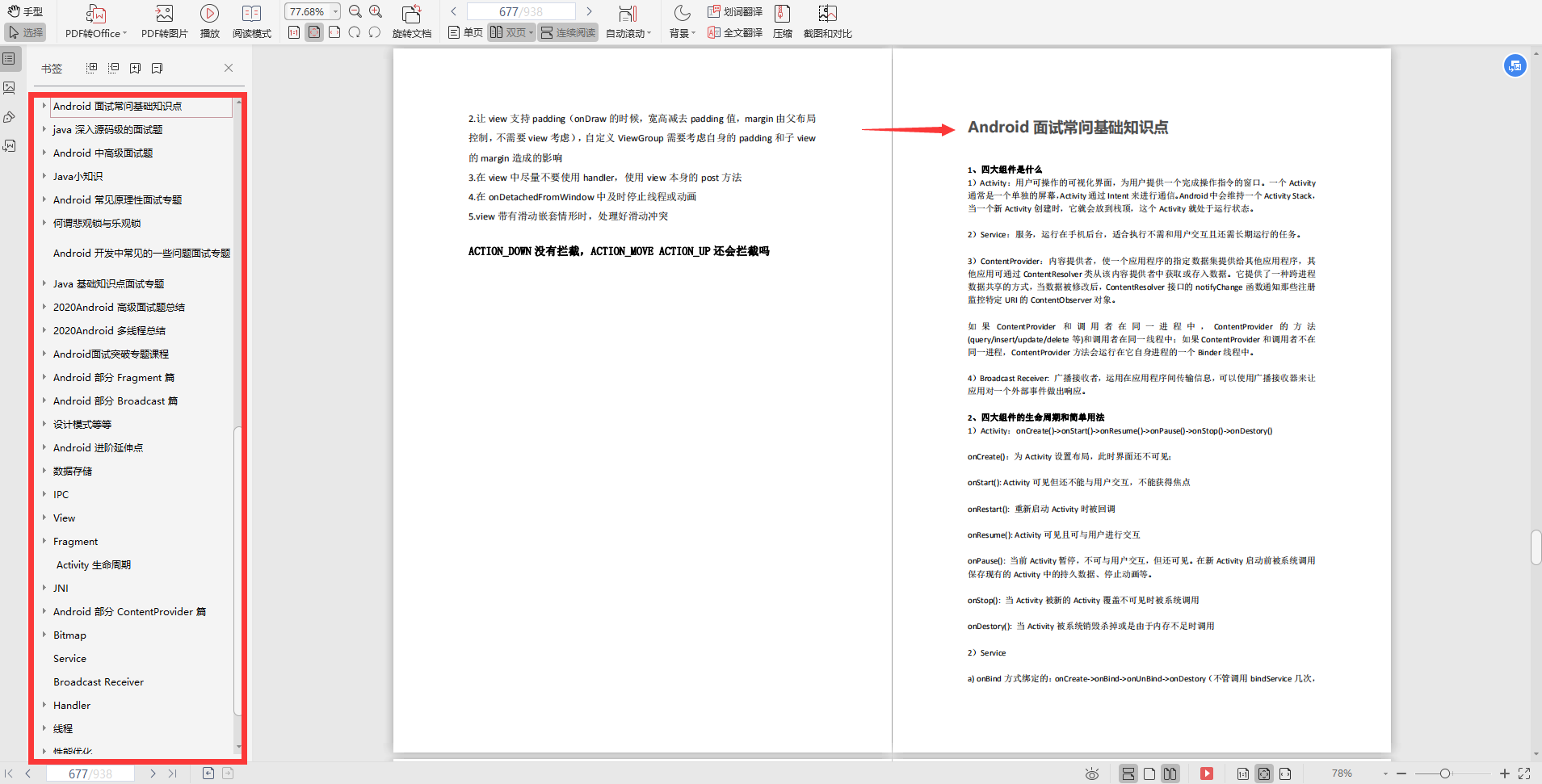
Task: Expand all bookmarks icon
Action: tap(92, 68)
